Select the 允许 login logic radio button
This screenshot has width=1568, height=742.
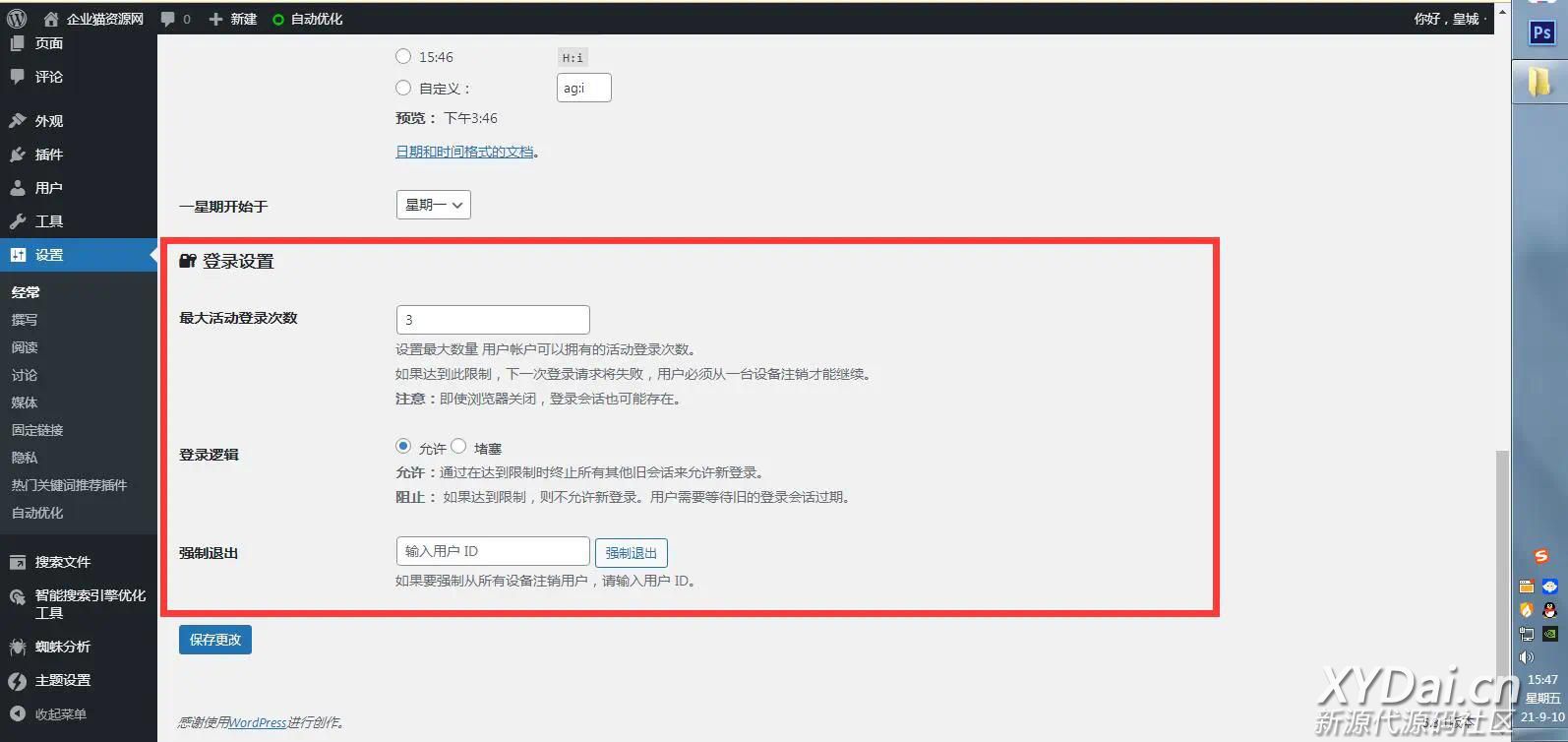[403, 447]
